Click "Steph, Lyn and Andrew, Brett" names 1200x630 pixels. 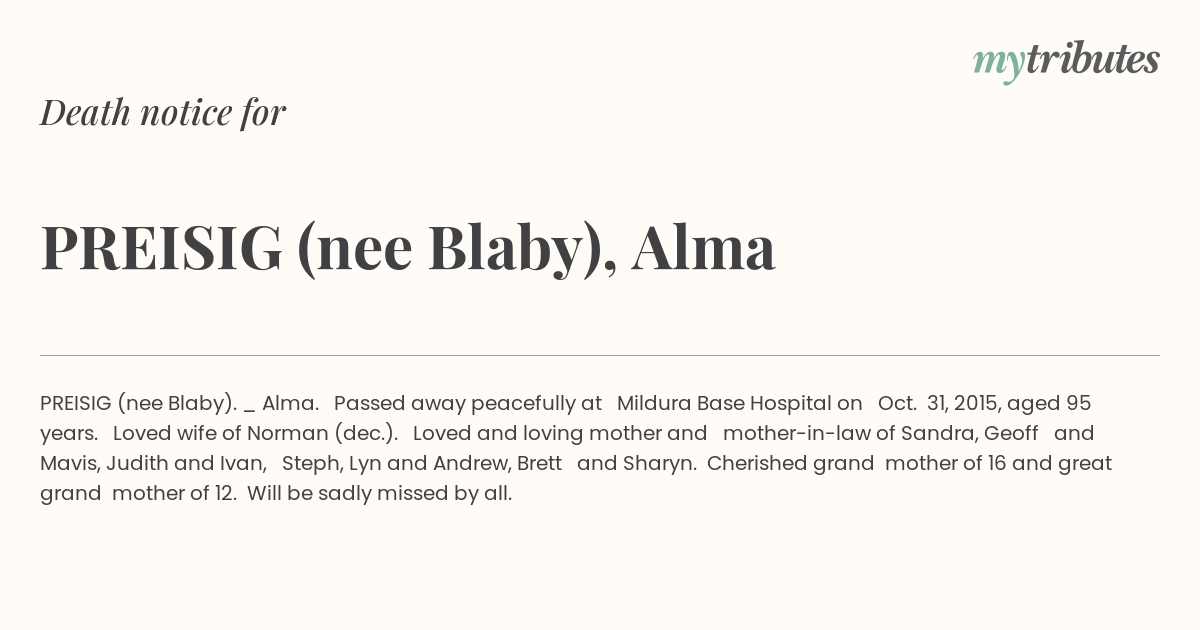click(x=422, y=463)
